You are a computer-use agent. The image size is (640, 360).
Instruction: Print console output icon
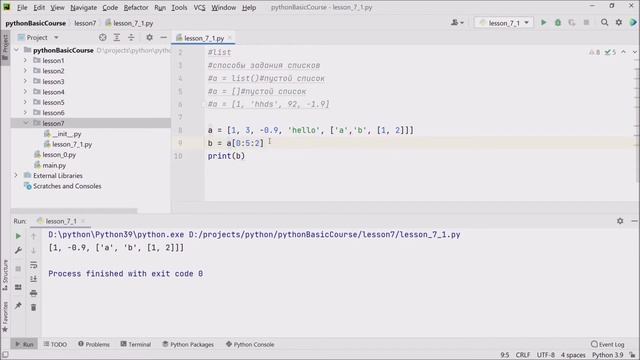pos(33,293)
